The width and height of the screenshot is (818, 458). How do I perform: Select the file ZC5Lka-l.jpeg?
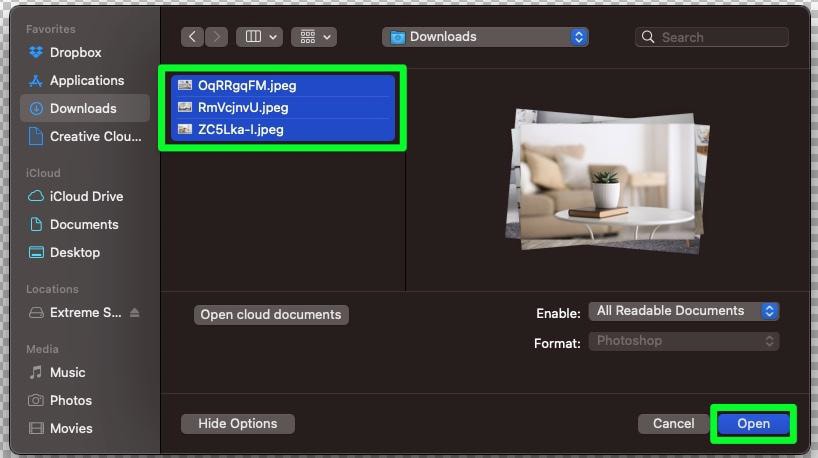[x=283, y=129]
